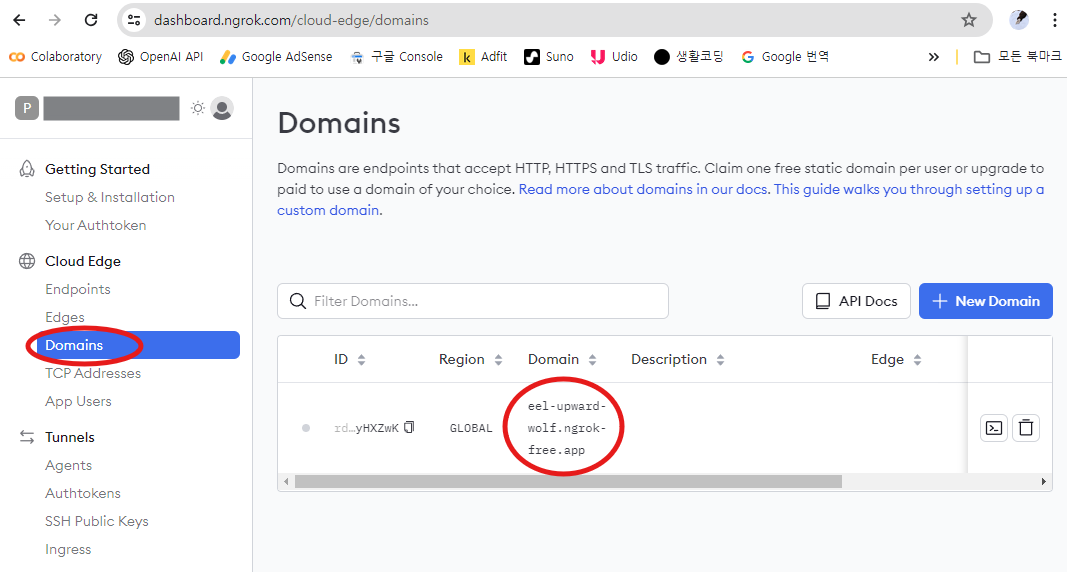Image resolution: width=1067 pixels, height=572 pixels.
Task: Open the browser profile avatar
Action: (x=1019, y=20)
